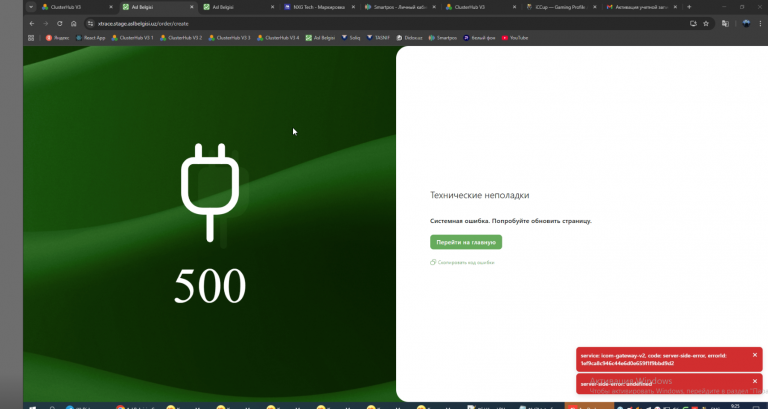Switch to ClusterHub V3 tab beside ICCup tab
Image resolution: width=768 pixels, height=409 pixels.
pos(480,7)
